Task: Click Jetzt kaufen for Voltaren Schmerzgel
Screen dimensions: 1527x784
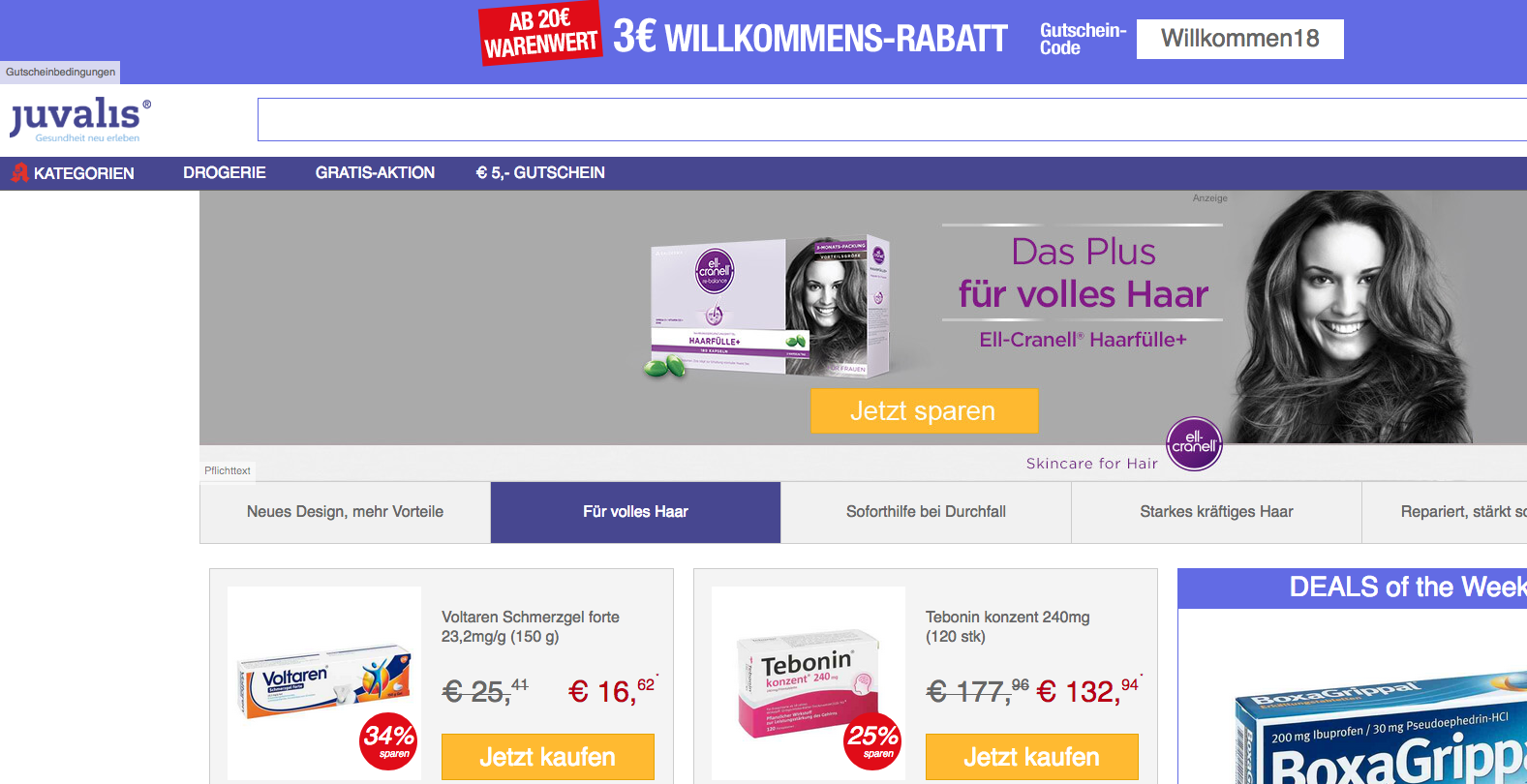Action: 548,757
